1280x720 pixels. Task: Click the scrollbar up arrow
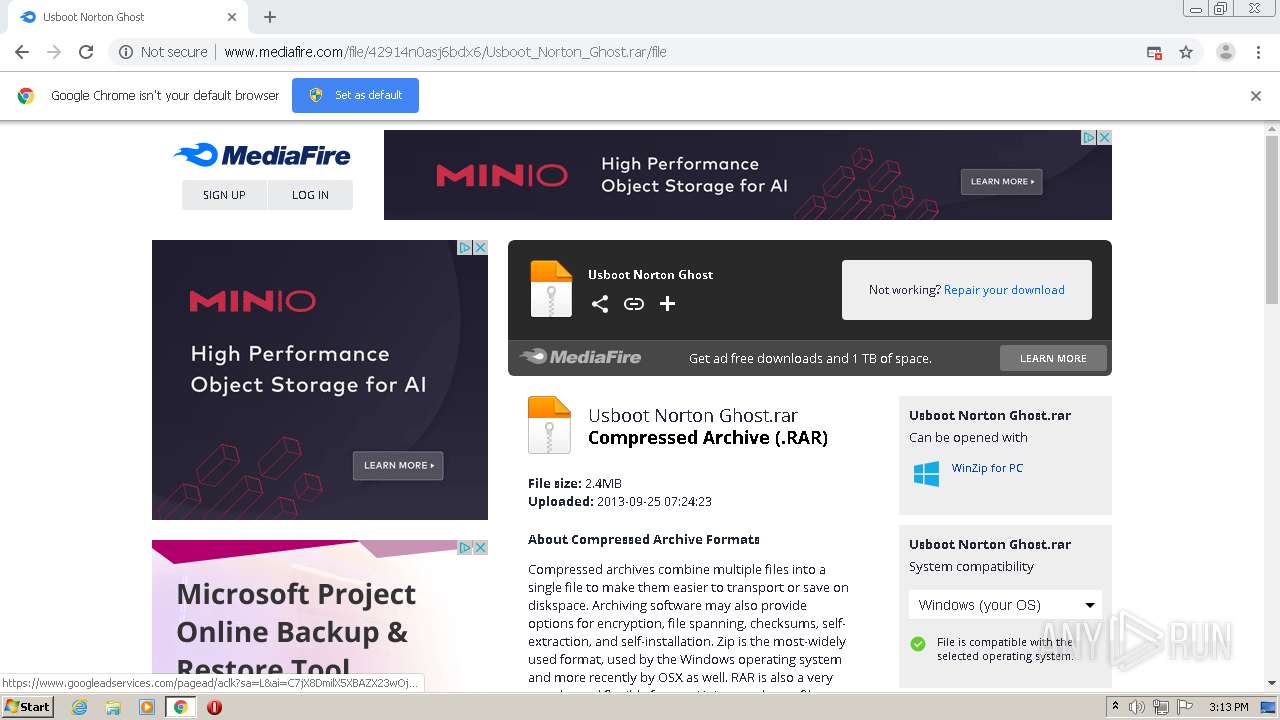[x=1272, y=129]
